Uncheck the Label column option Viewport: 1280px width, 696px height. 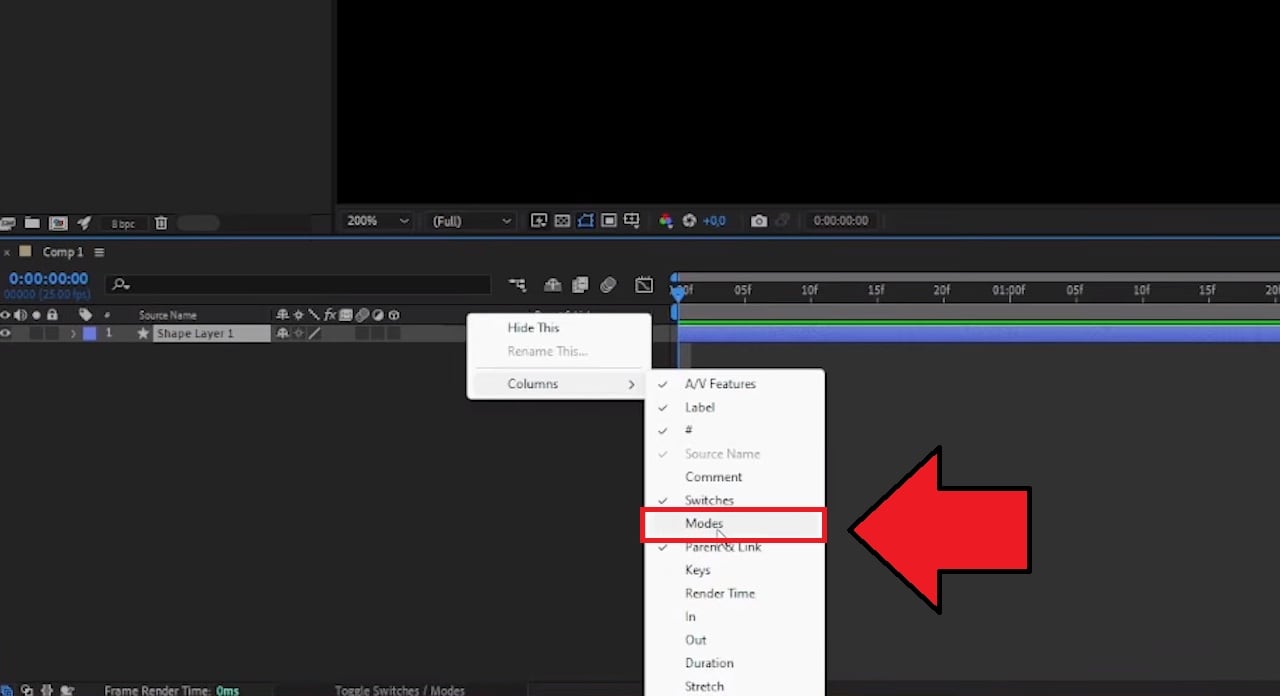(734, 407)
